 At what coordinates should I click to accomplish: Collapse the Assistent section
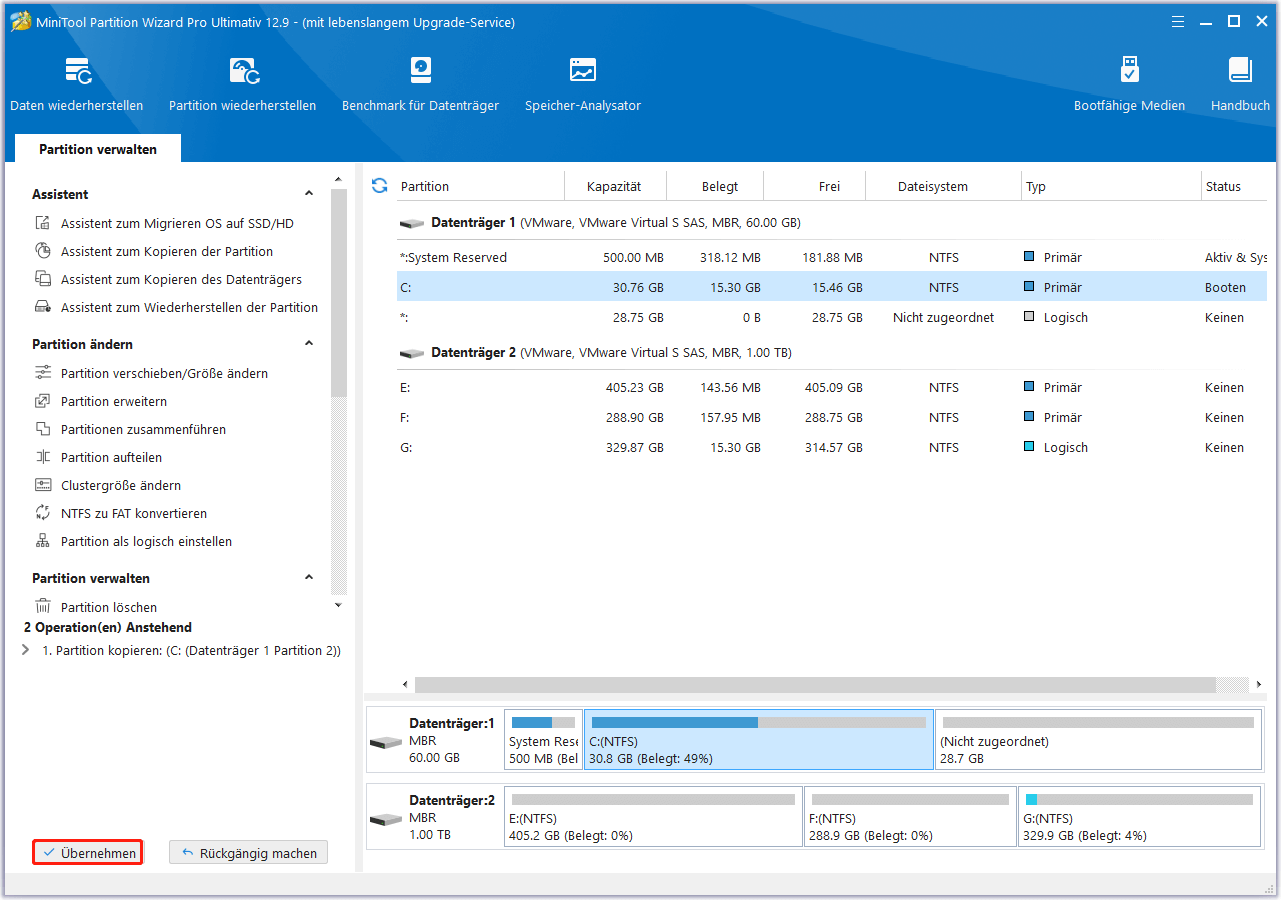(309, 194)
